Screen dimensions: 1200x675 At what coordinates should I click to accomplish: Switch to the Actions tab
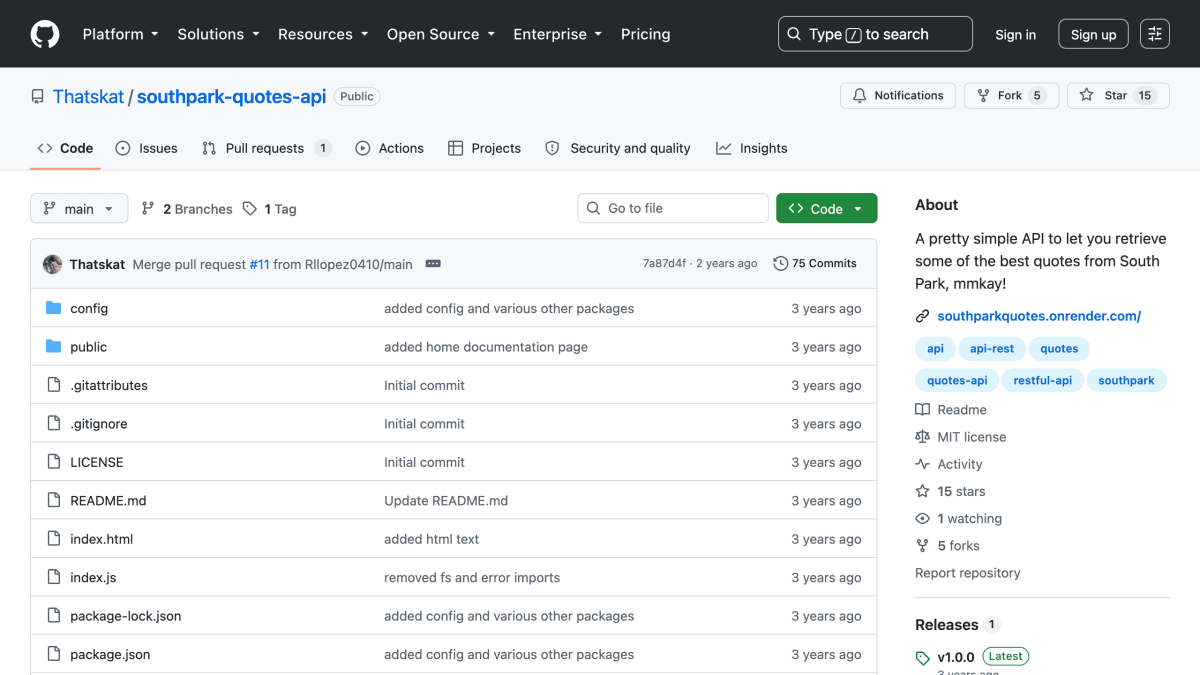(390, 148)
